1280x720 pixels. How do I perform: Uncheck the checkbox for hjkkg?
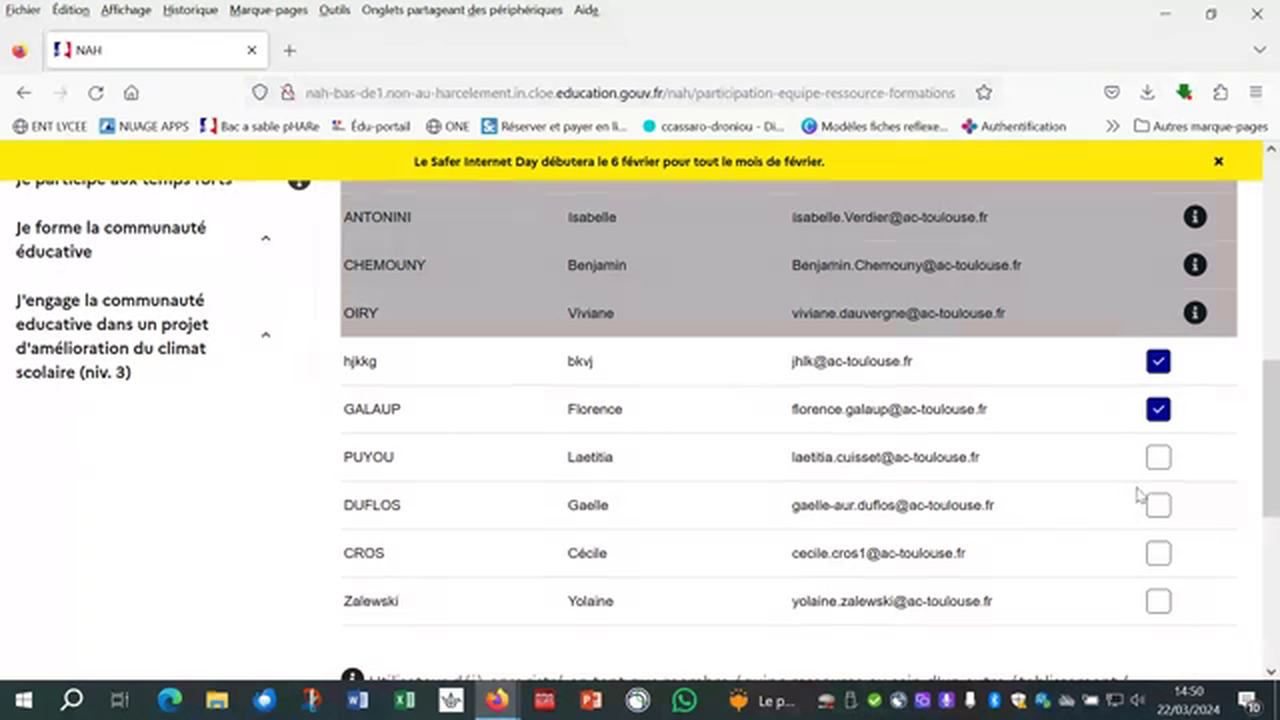pos(1157,361)
